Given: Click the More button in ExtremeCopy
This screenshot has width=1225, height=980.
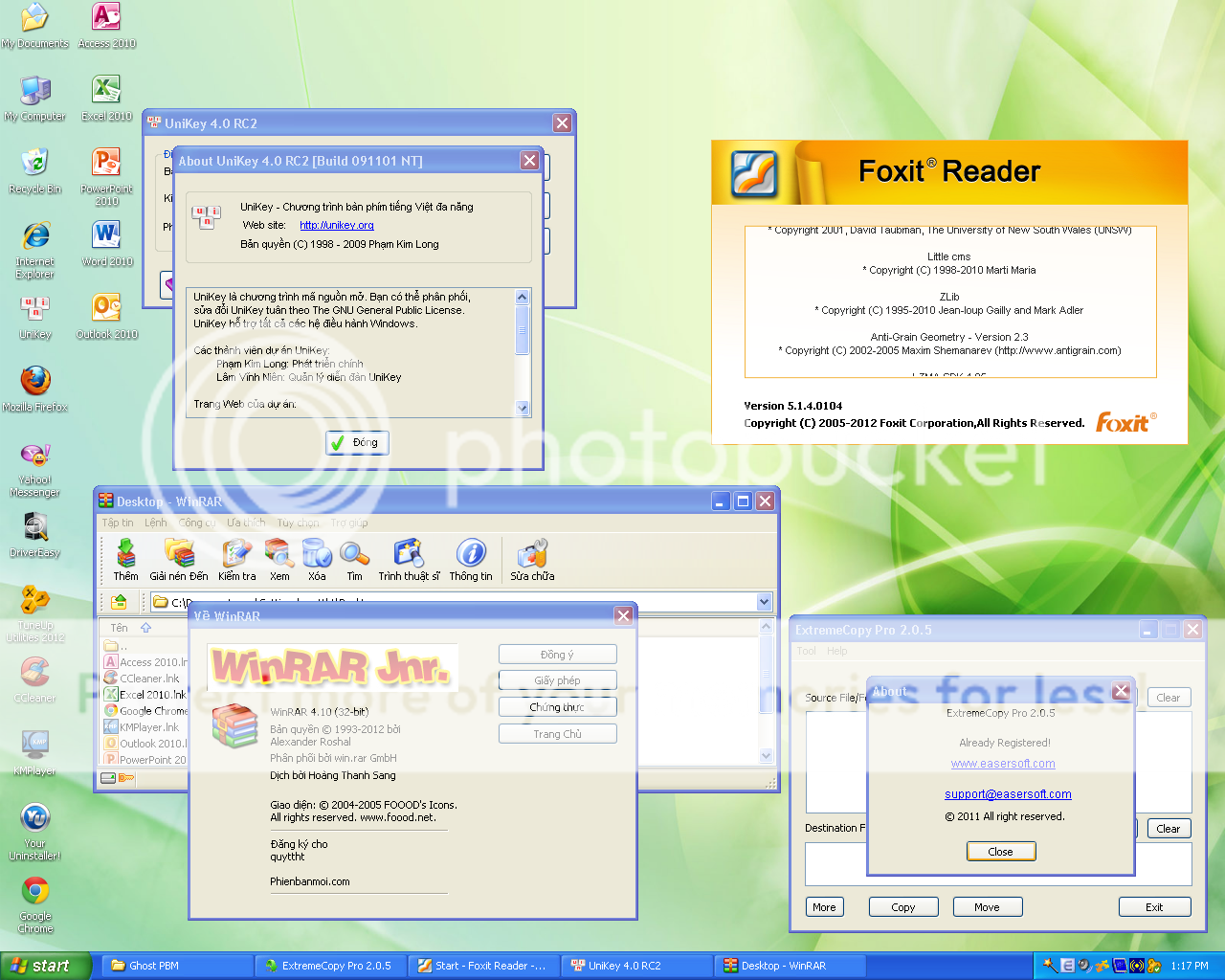Looking at the screenshot, I should click(824, 907).
